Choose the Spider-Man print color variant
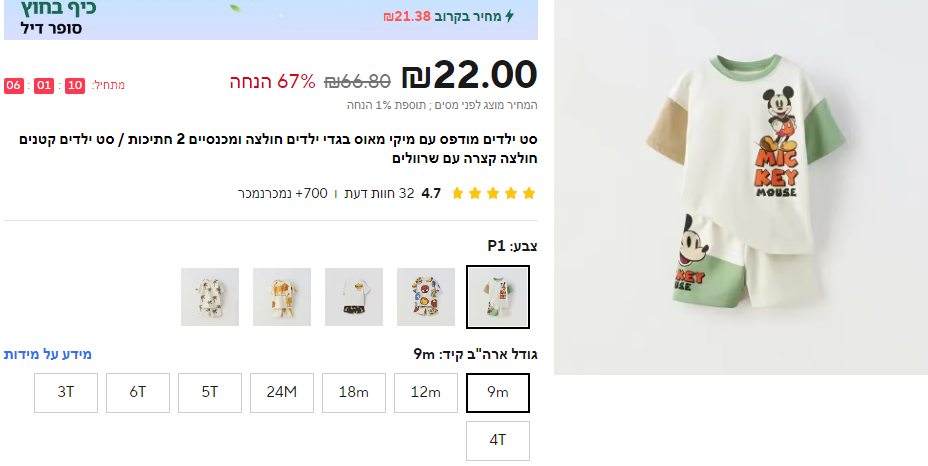This screenshot has width=928, height=466. pyautogui.click(x=426, y=297)
